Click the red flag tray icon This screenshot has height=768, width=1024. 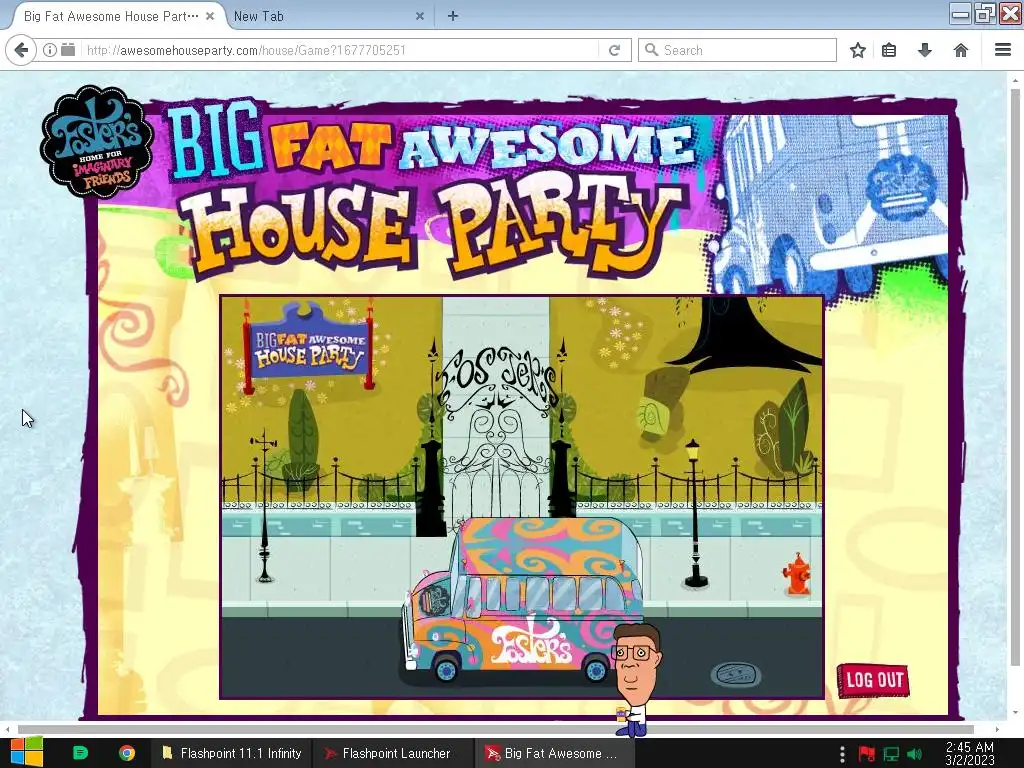pyautogui.click(x=867, y=754)
